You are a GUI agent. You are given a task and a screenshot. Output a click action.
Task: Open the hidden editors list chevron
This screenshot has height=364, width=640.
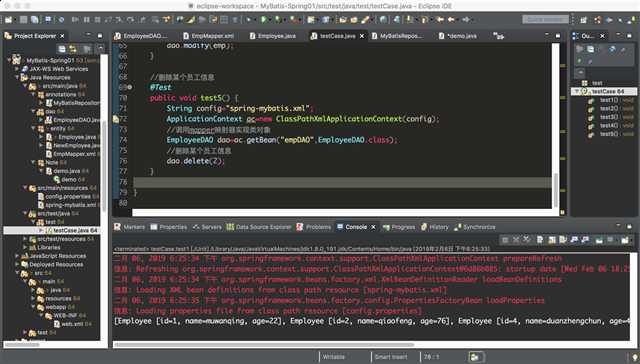tap(498, 36)
